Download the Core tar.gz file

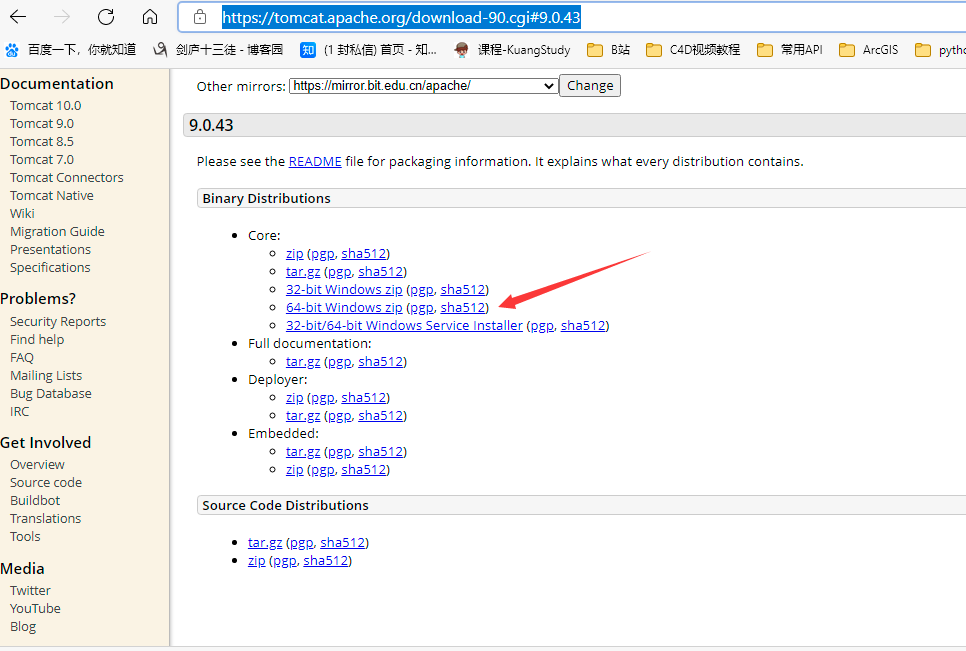click(303, 272)
